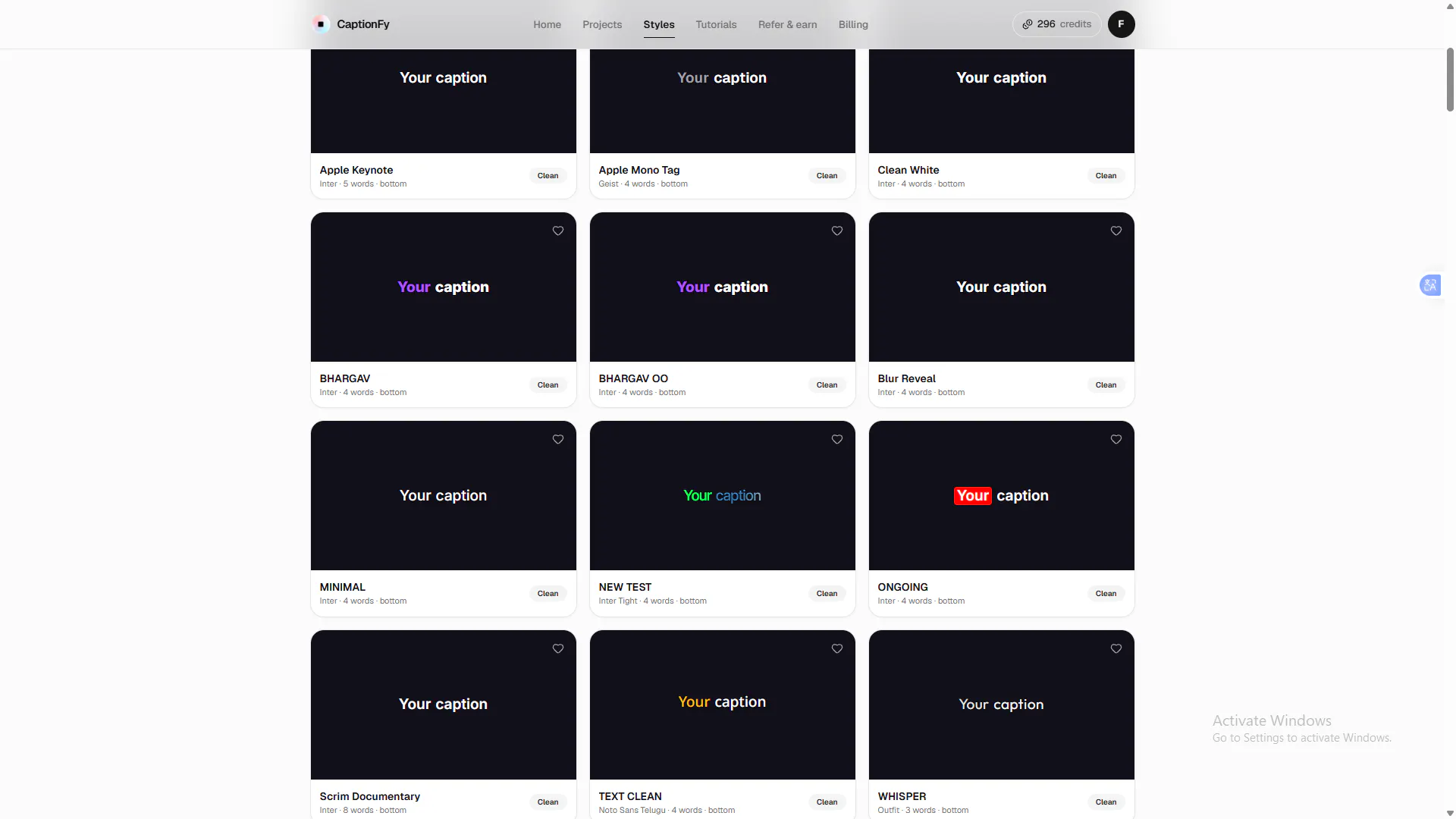Open the Billing page
1456x819 pixels.
[853, 24]
